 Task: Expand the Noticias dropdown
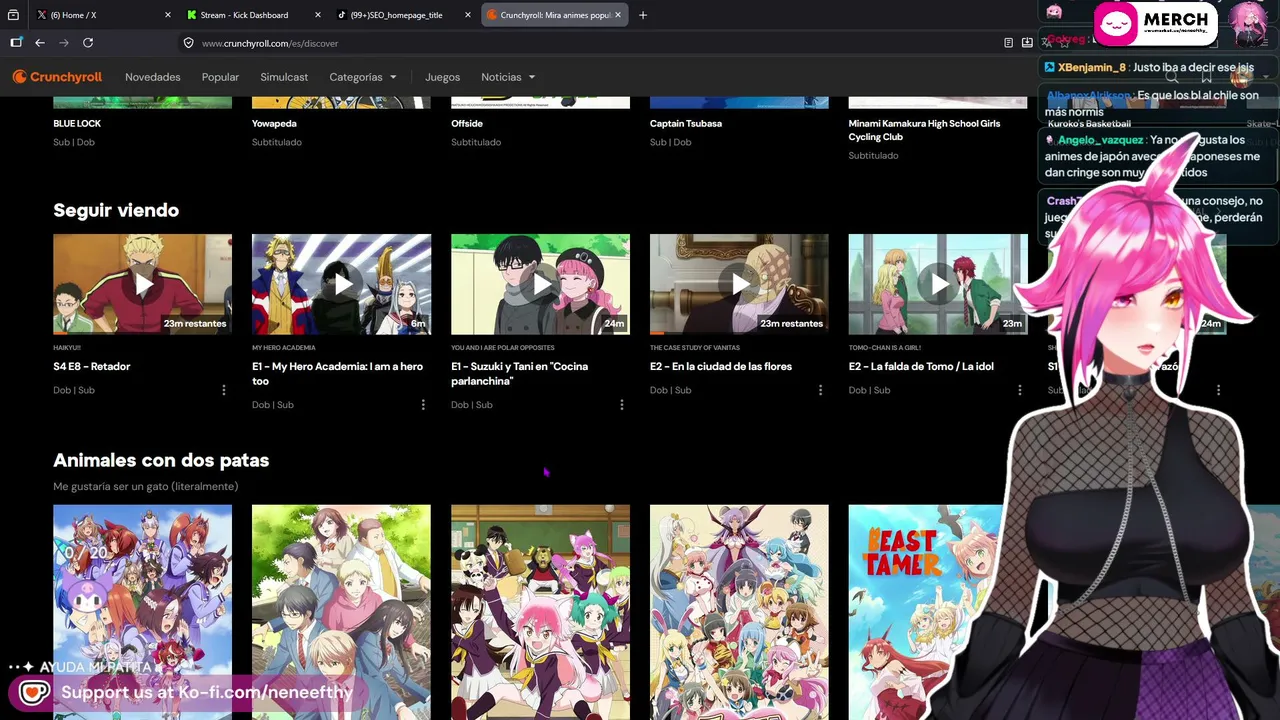pos(508,77)
